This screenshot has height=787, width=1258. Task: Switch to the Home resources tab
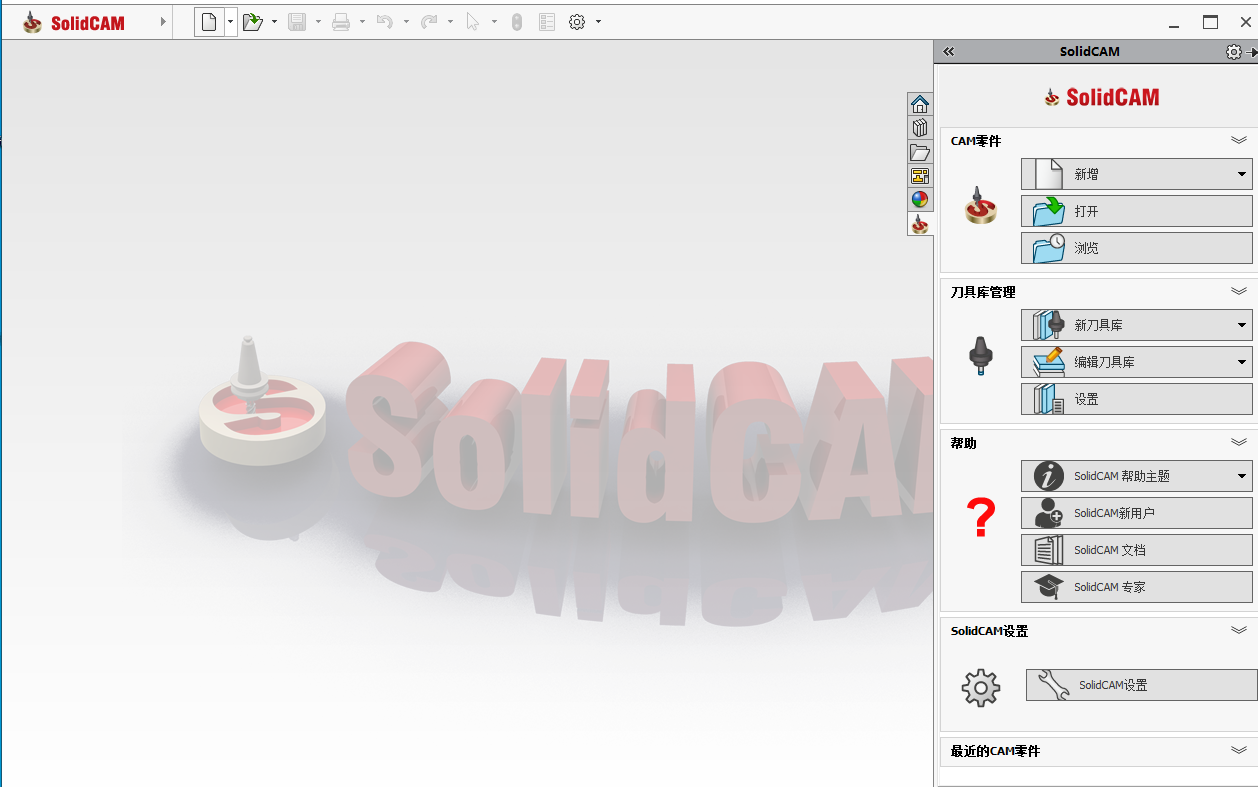coord(920,103)
